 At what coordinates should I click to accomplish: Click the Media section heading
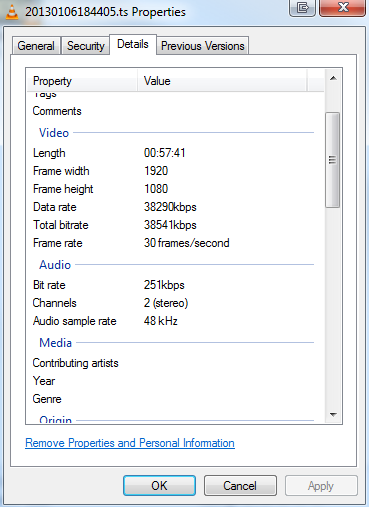tap(56, 343)
